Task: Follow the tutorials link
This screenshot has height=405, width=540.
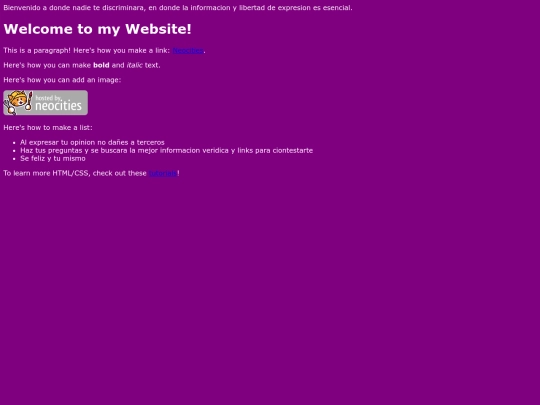Action: point(163,173)
